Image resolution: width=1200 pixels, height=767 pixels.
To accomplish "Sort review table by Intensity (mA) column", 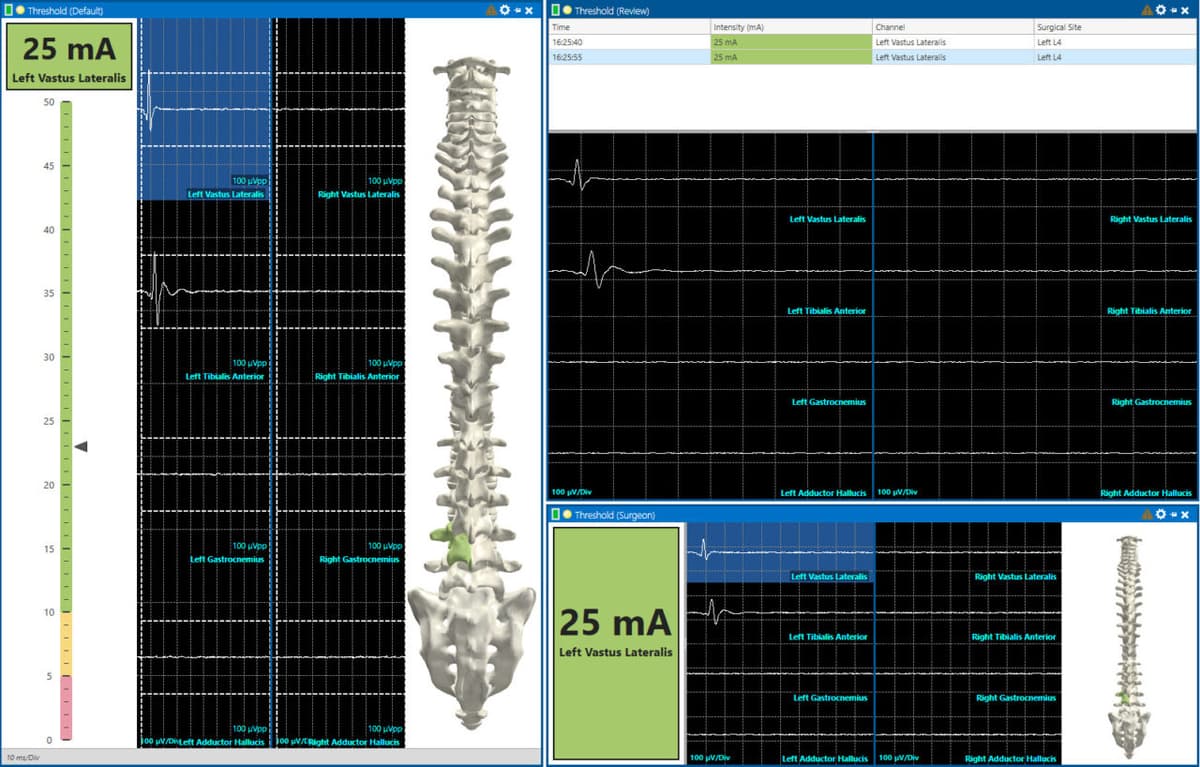I will click(x=790, y=27).
